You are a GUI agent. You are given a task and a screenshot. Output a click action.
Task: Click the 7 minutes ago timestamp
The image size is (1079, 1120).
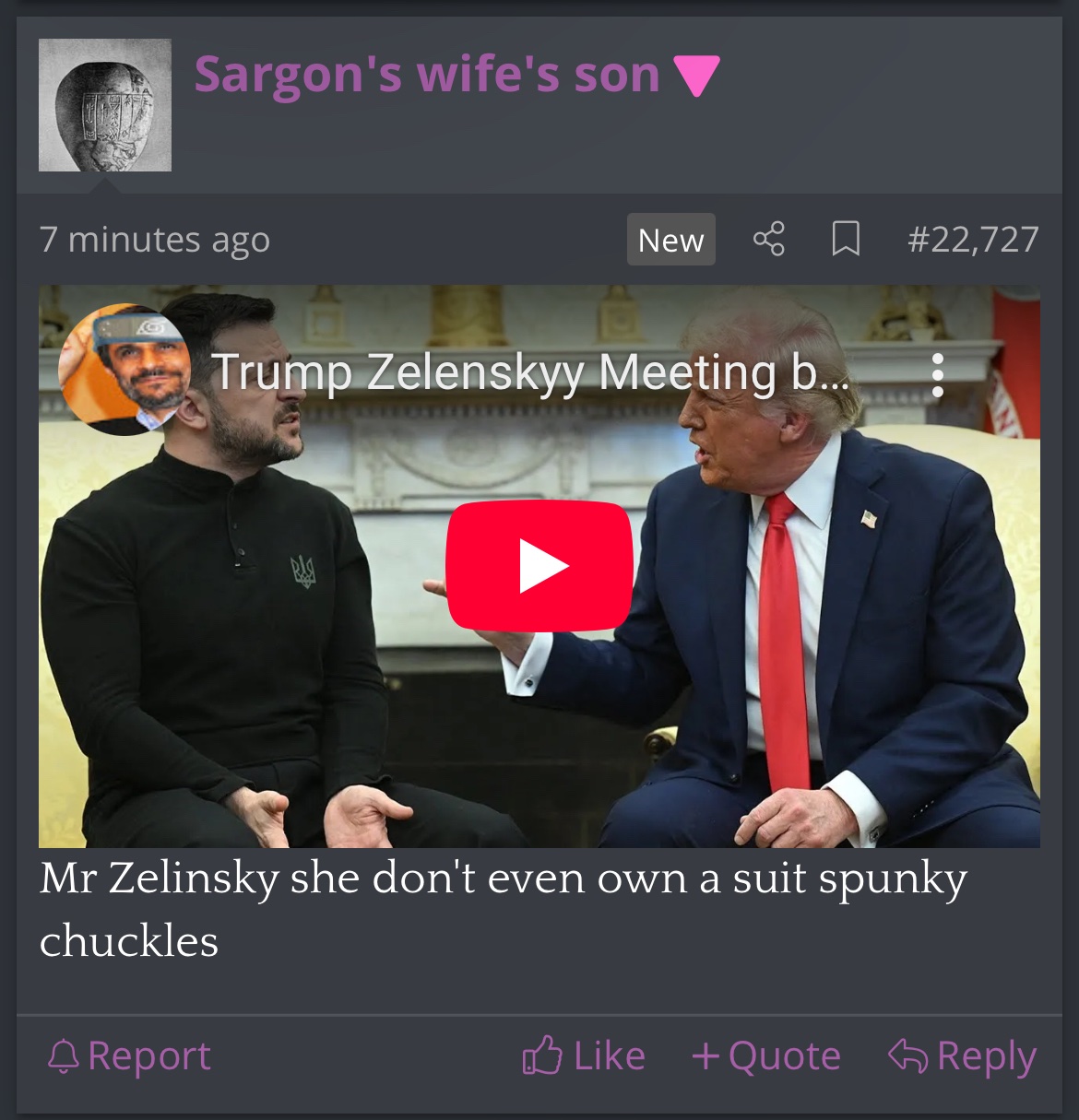coord(155,240)
